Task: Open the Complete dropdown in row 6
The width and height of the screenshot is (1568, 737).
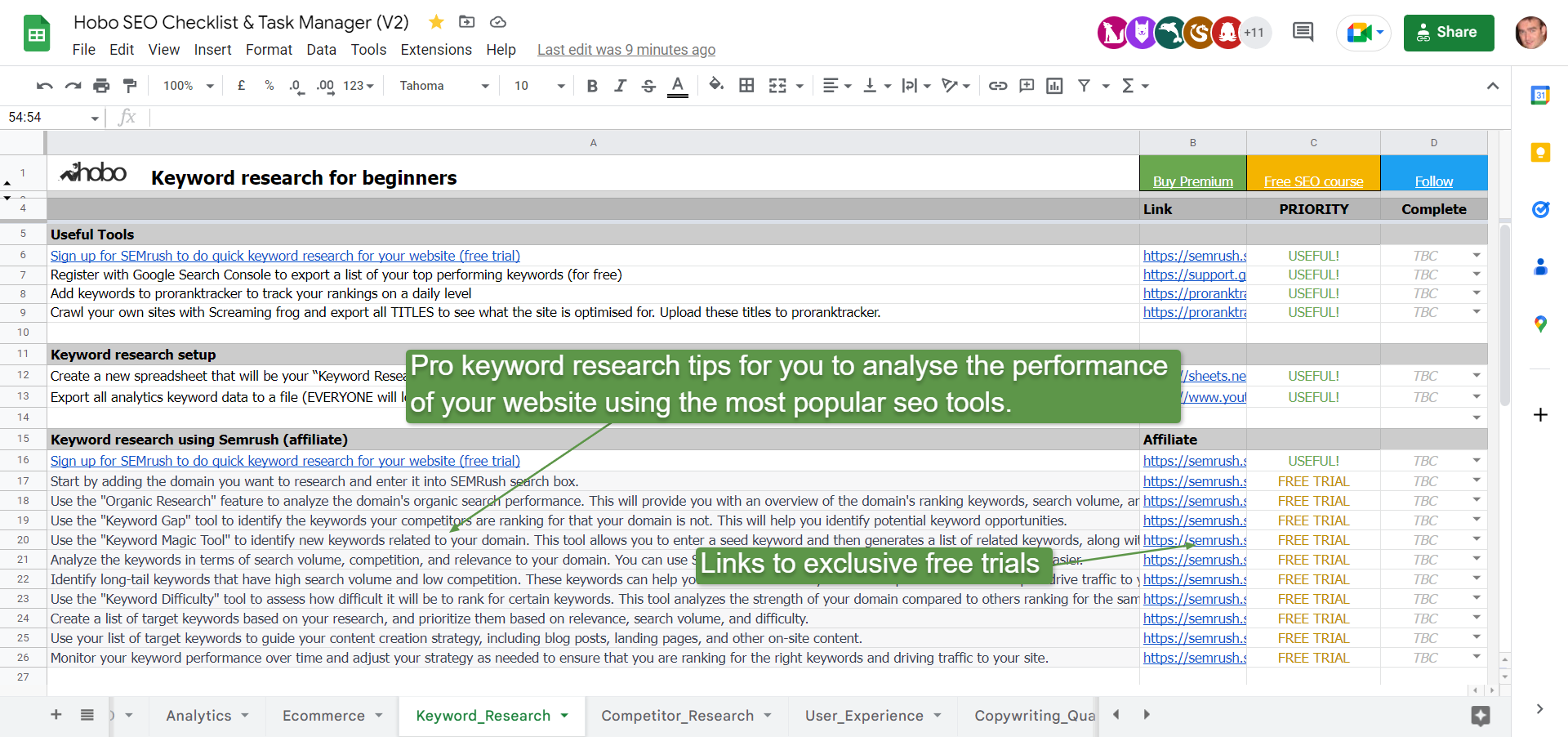Action: [x=1477, y=256]
